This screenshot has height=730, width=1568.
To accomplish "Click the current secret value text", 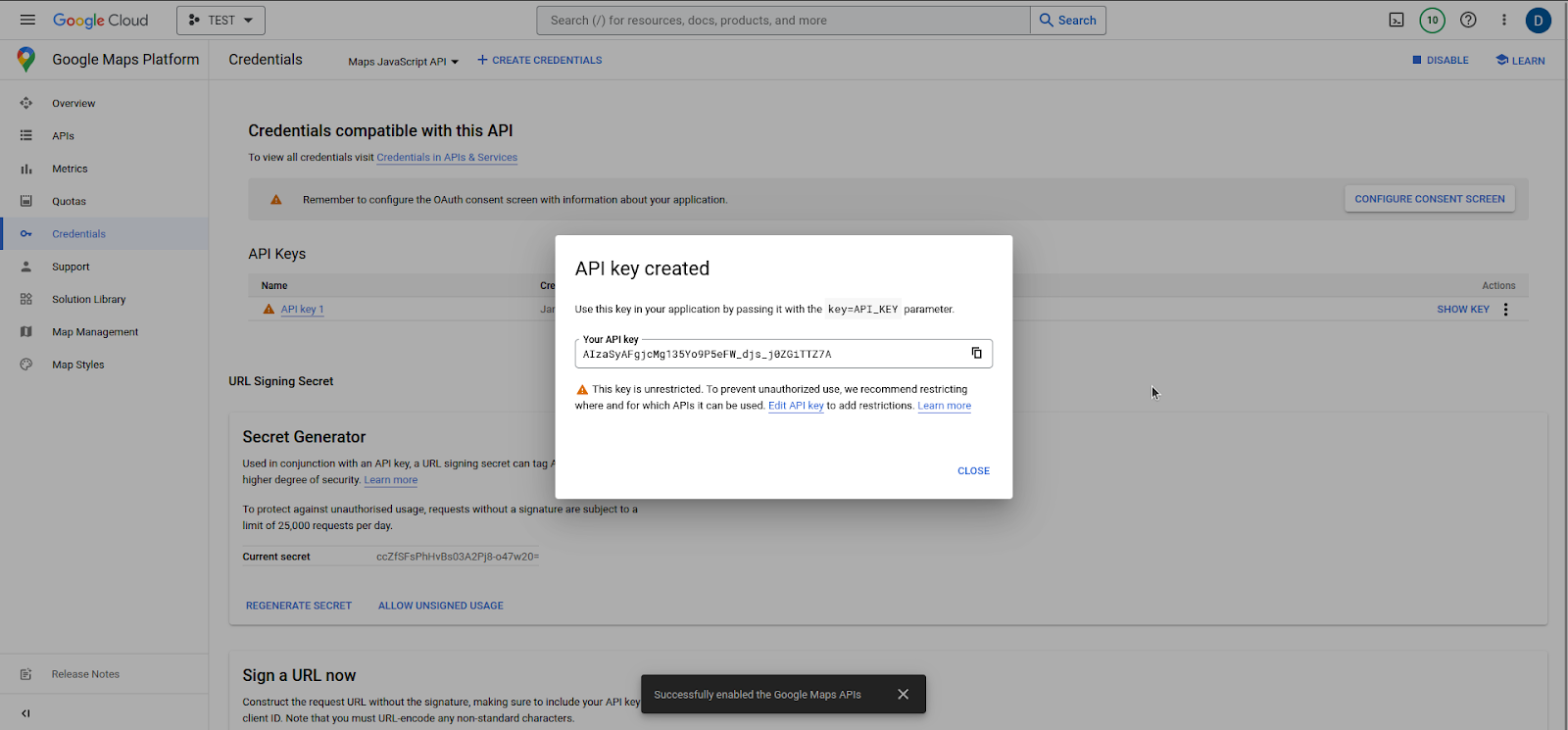I will (x=458, y=557).
